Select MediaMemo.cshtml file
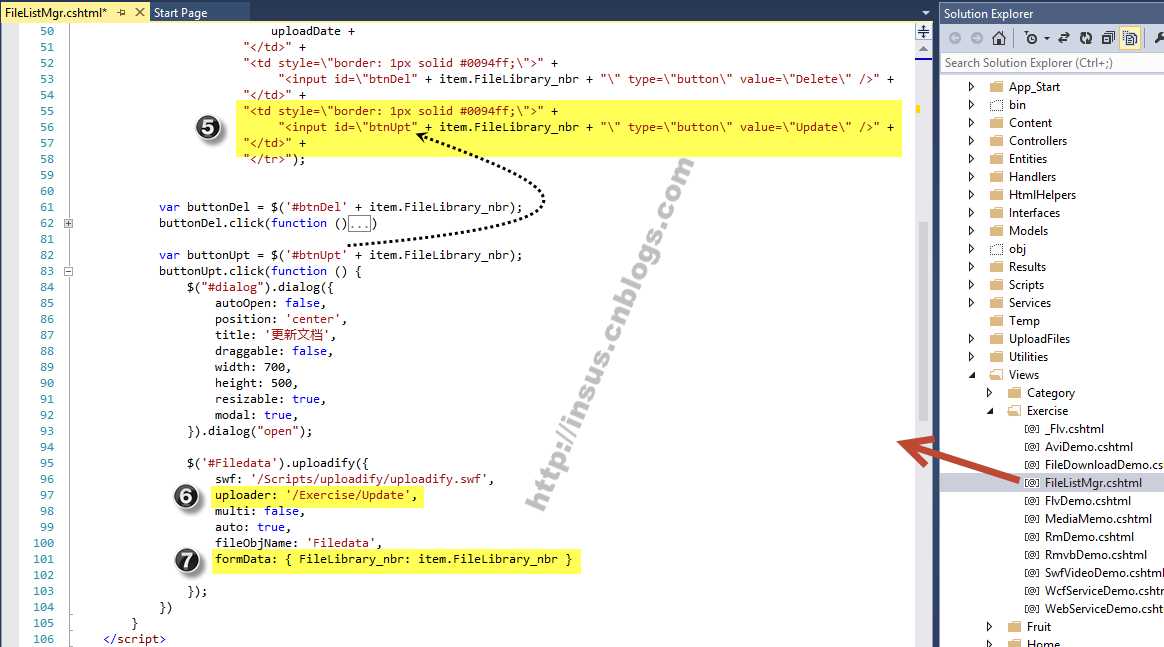Image resolution: width=1164 pixels, height=647 pixels. [1098, 519]
